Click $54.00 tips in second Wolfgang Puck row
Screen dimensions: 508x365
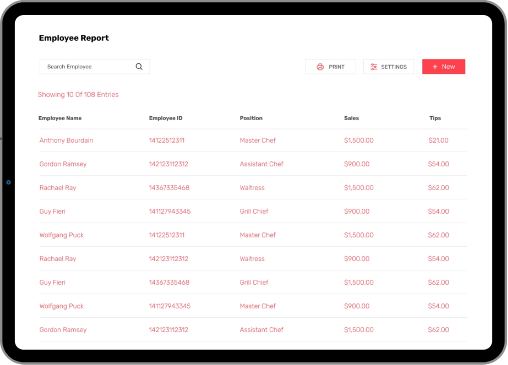tap(438, 306)
